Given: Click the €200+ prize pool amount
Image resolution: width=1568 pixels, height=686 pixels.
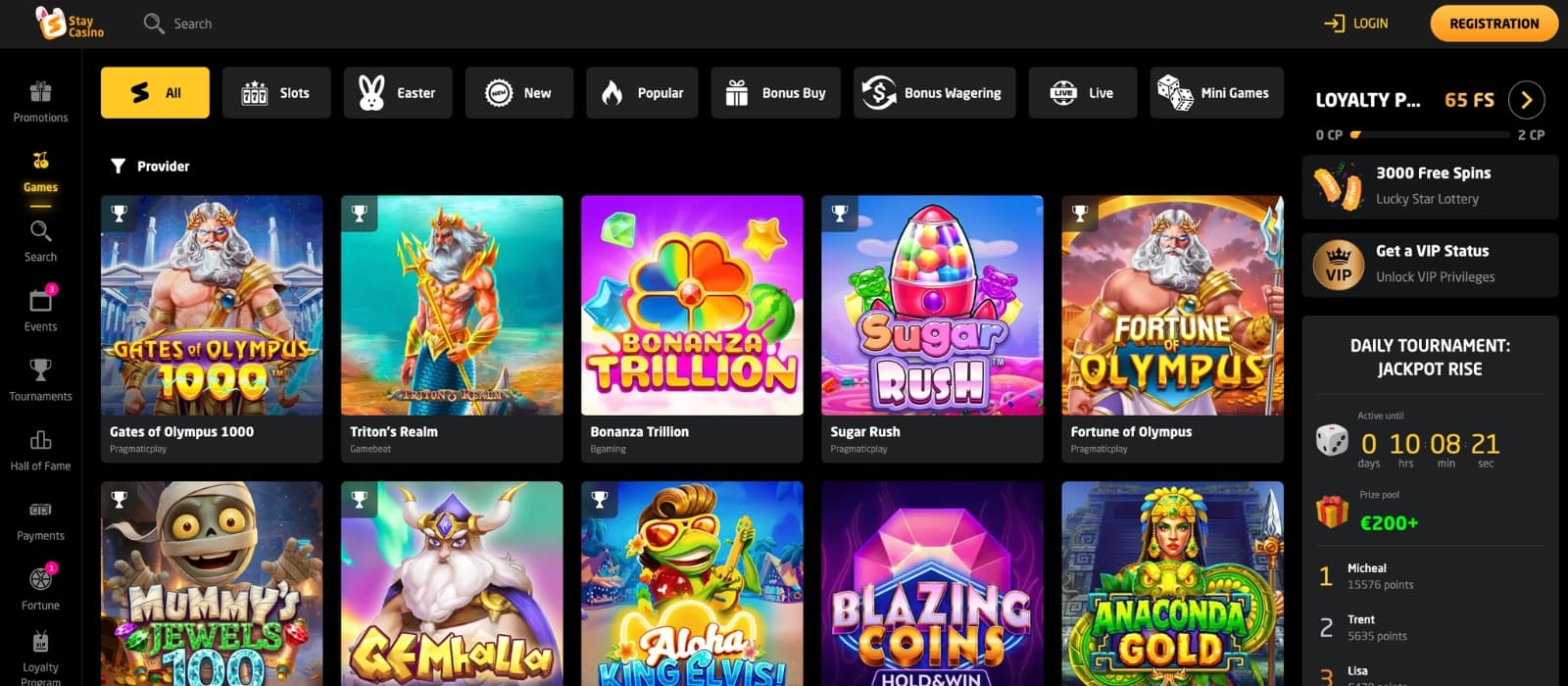Looking at the screenshot, I should (x=1389, y=523).
